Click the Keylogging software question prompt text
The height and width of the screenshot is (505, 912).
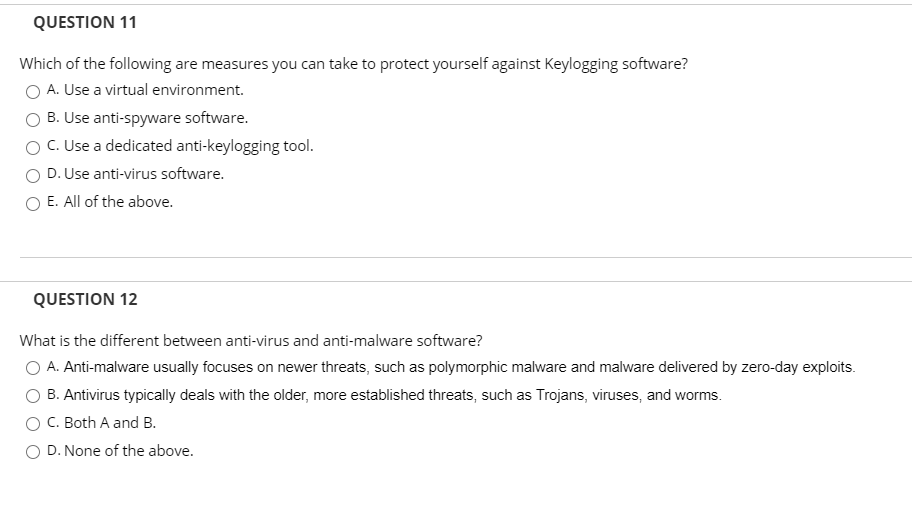click(x=354, y=63)
